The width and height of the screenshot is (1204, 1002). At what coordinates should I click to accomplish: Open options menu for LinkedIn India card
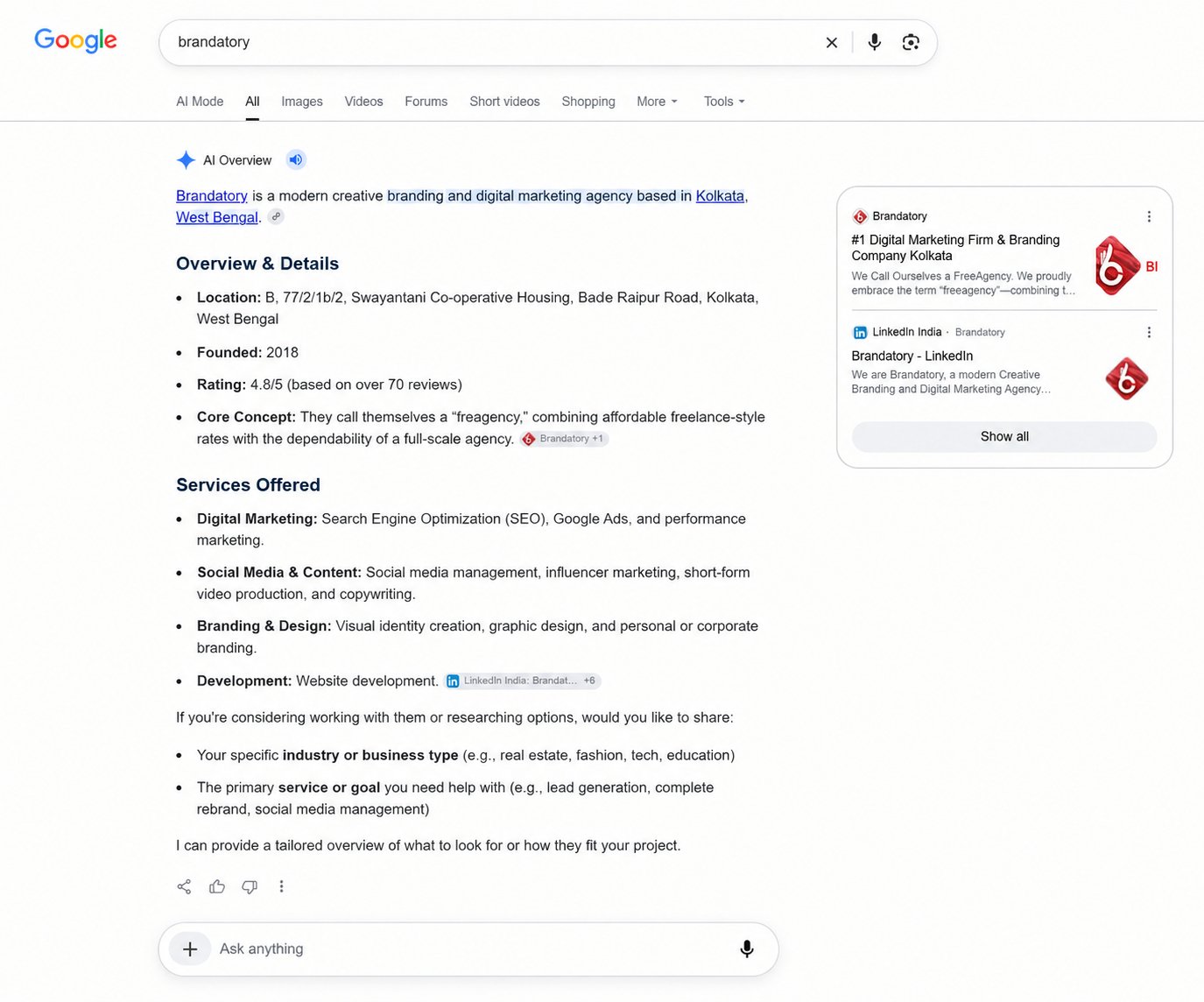[x=1149, y=332]
